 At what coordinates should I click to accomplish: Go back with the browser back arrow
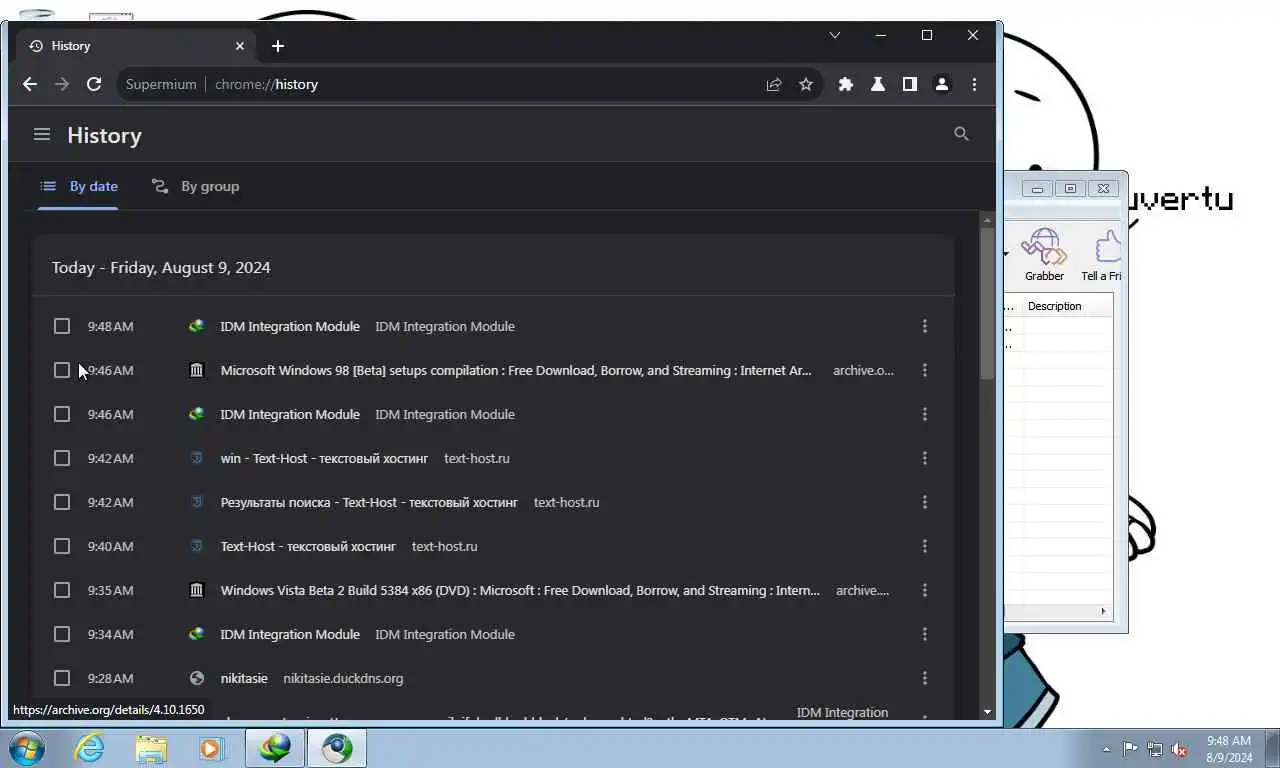[x=30, y=84]
